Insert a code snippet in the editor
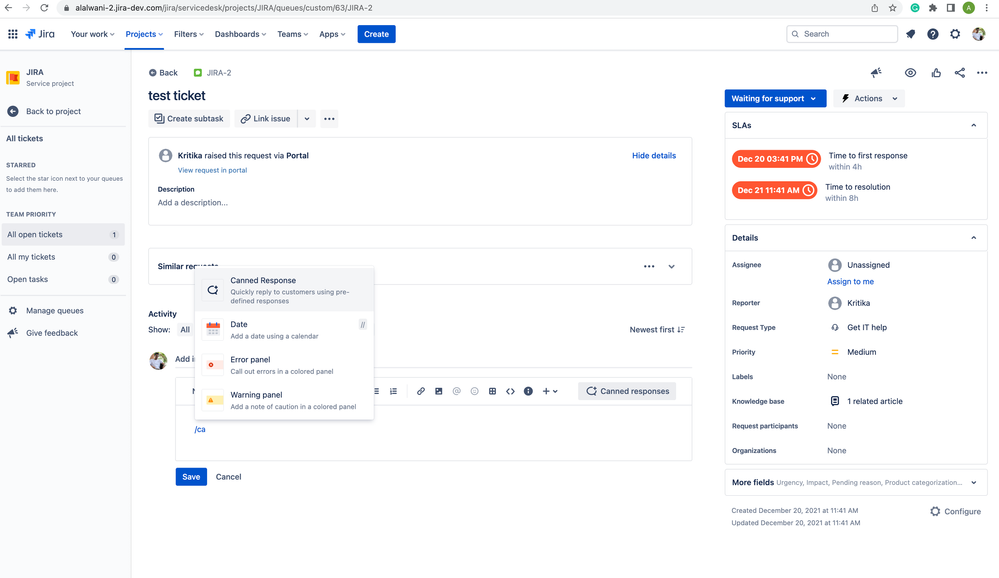The image size is (999, 578). (x=510, y=391)
